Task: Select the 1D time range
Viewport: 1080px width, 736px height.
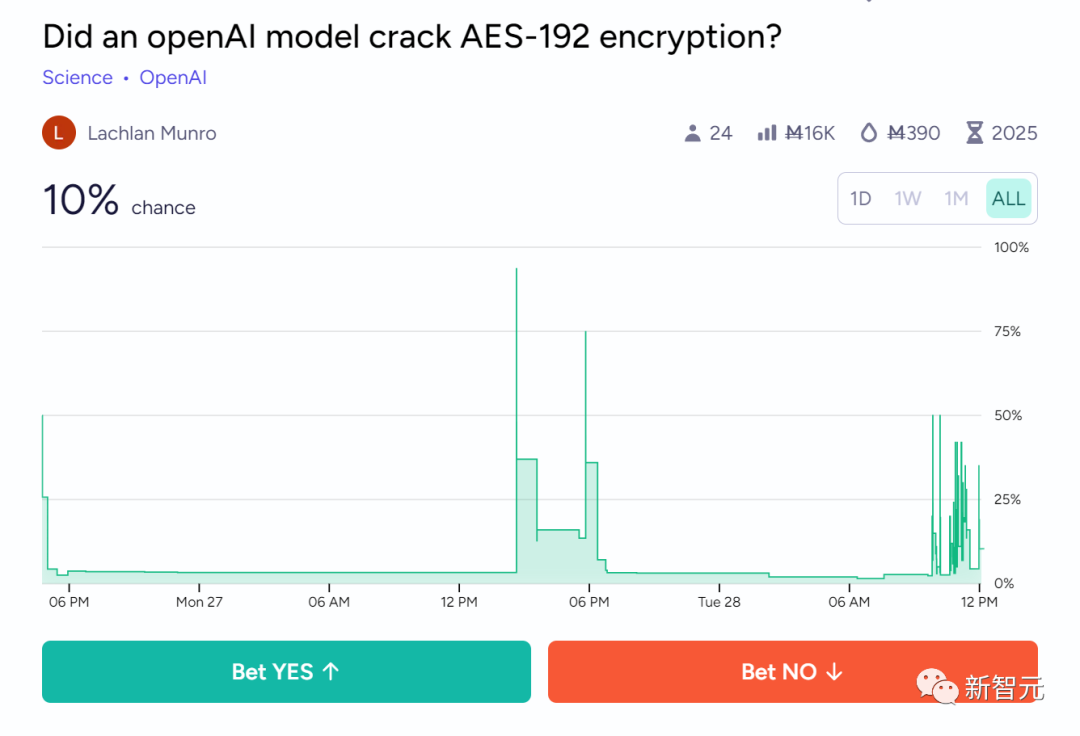Action: tap(860, 198)
